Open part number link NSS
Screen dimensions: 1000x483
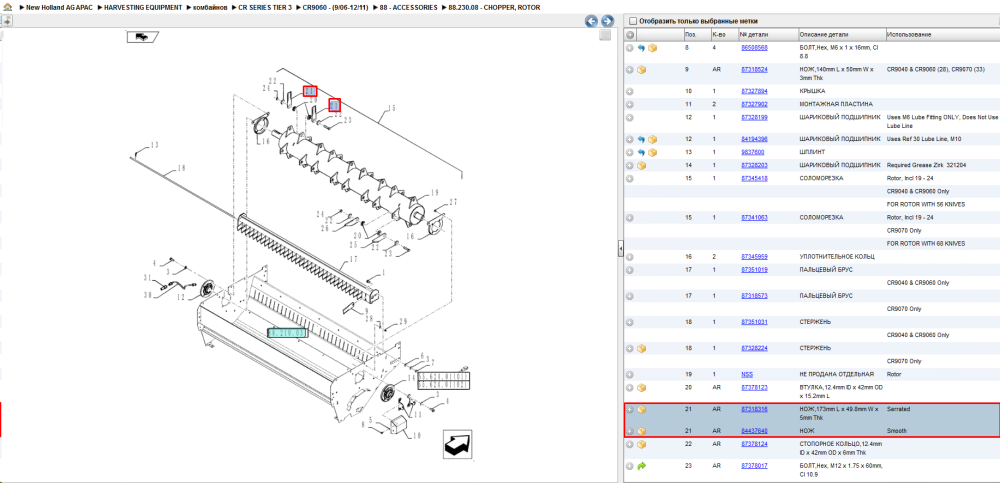point(747,375)
